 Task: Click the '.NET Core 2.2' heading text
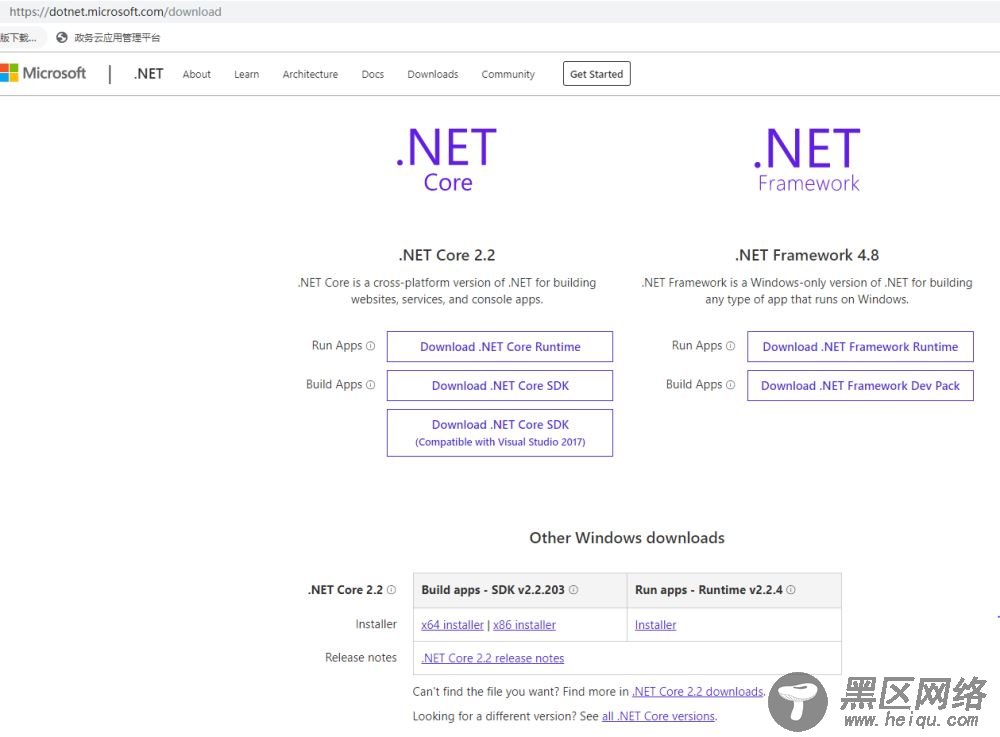tap(446, 255)
